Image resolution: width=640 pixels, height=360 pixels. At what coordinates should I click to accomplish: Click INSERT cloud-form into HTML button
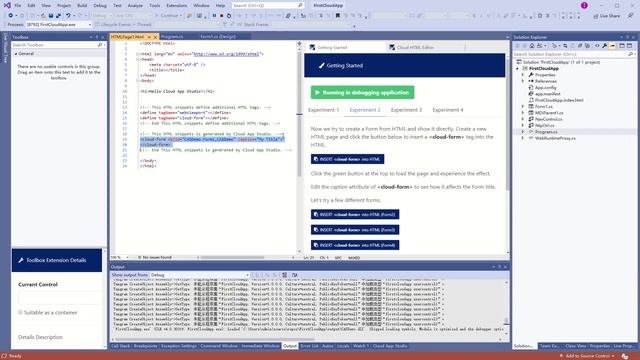click(347, 159)
